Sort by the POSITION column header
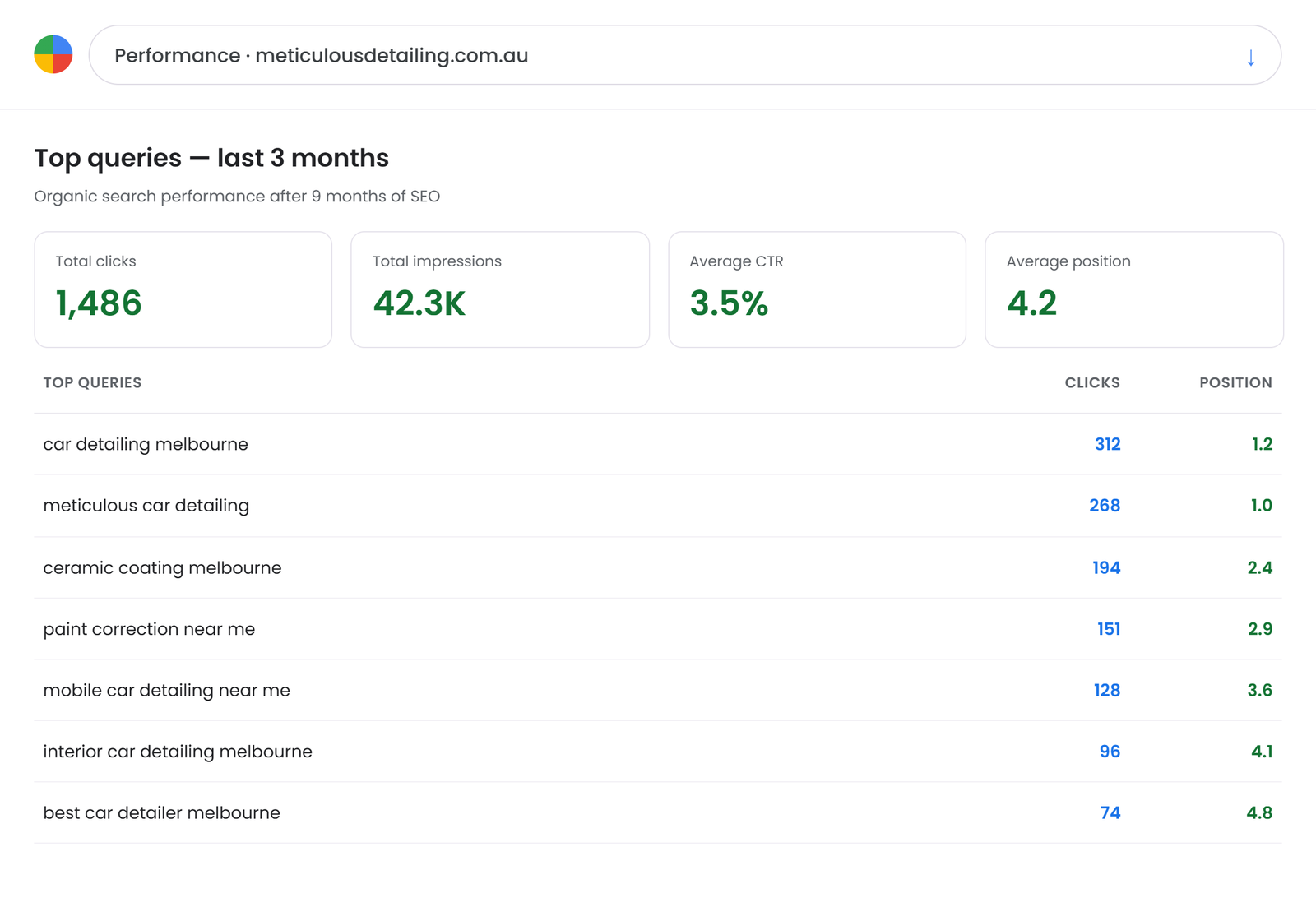The image size is (1316, 907). pos(1235,382)
